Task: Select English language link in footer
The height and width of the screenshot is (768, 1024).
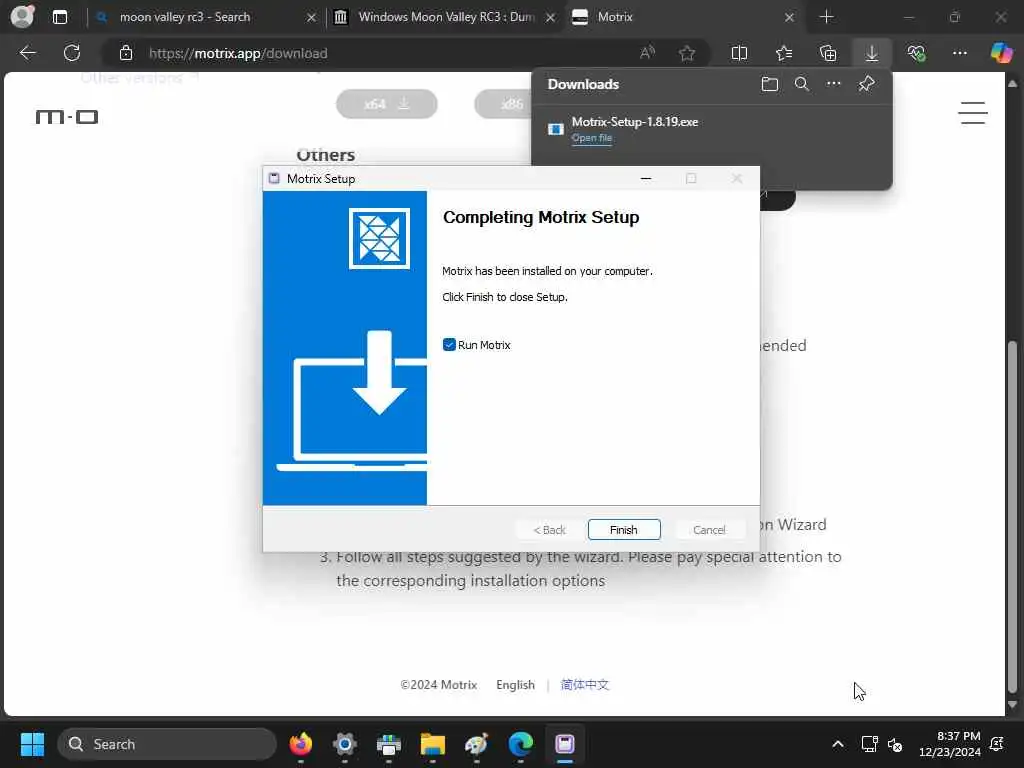Action: pyautogui.click(x=515, y=684)
